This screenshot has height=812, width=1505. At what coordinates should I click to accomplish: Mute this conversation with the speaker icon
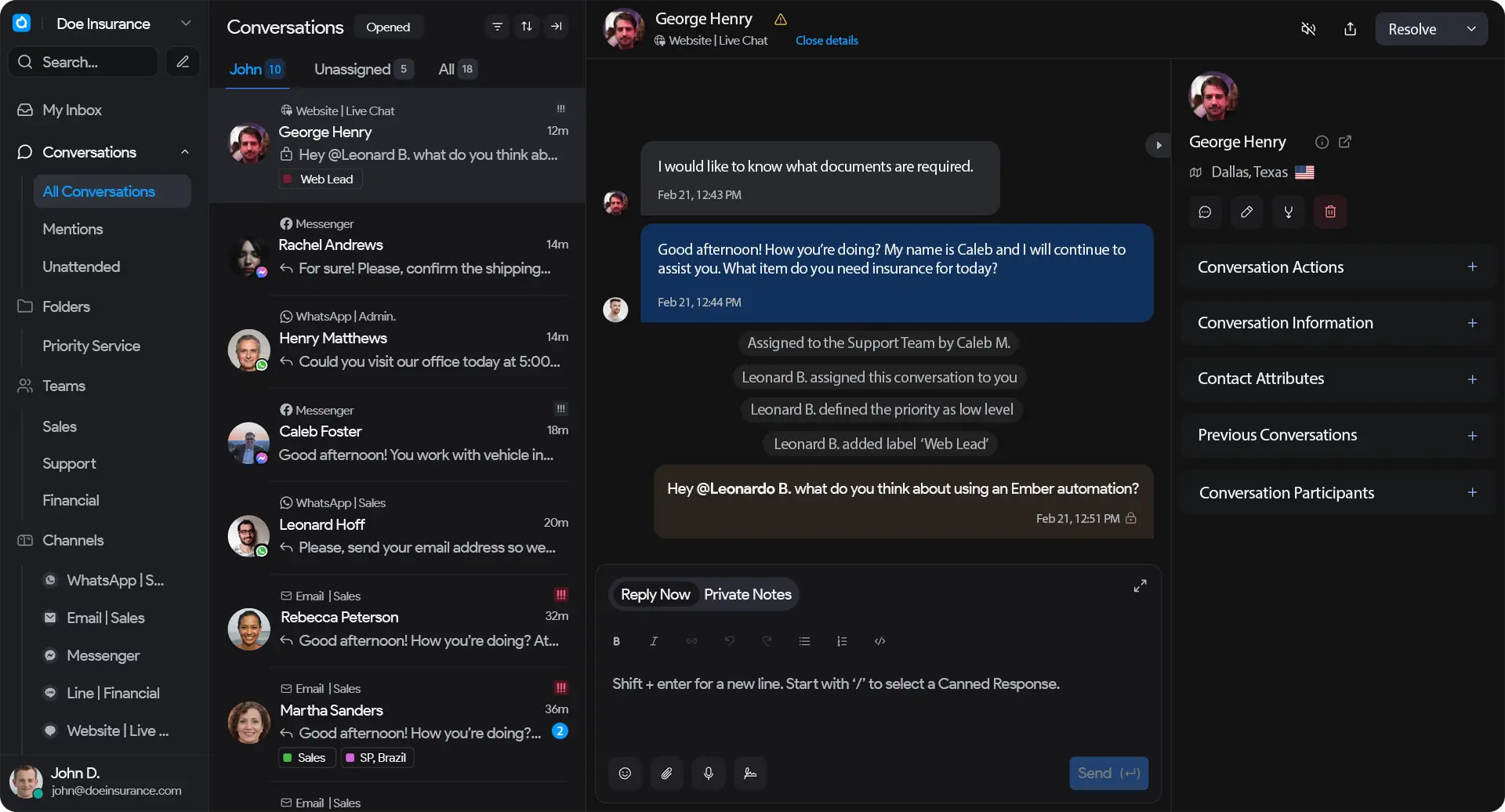(1308, 29)
